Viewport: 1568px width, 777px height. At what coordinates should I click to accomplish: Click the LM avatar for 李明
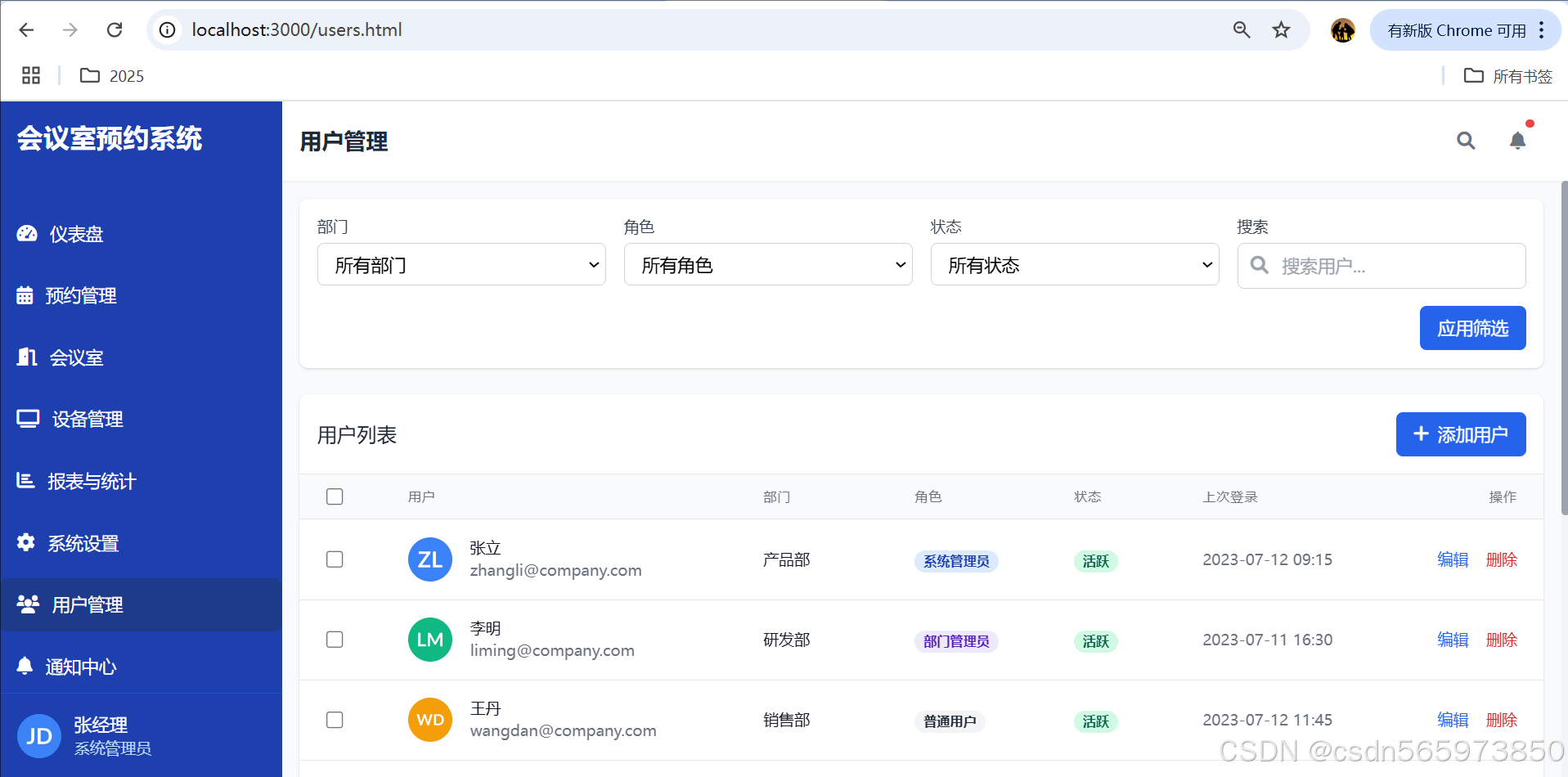(x=430, y=640)
